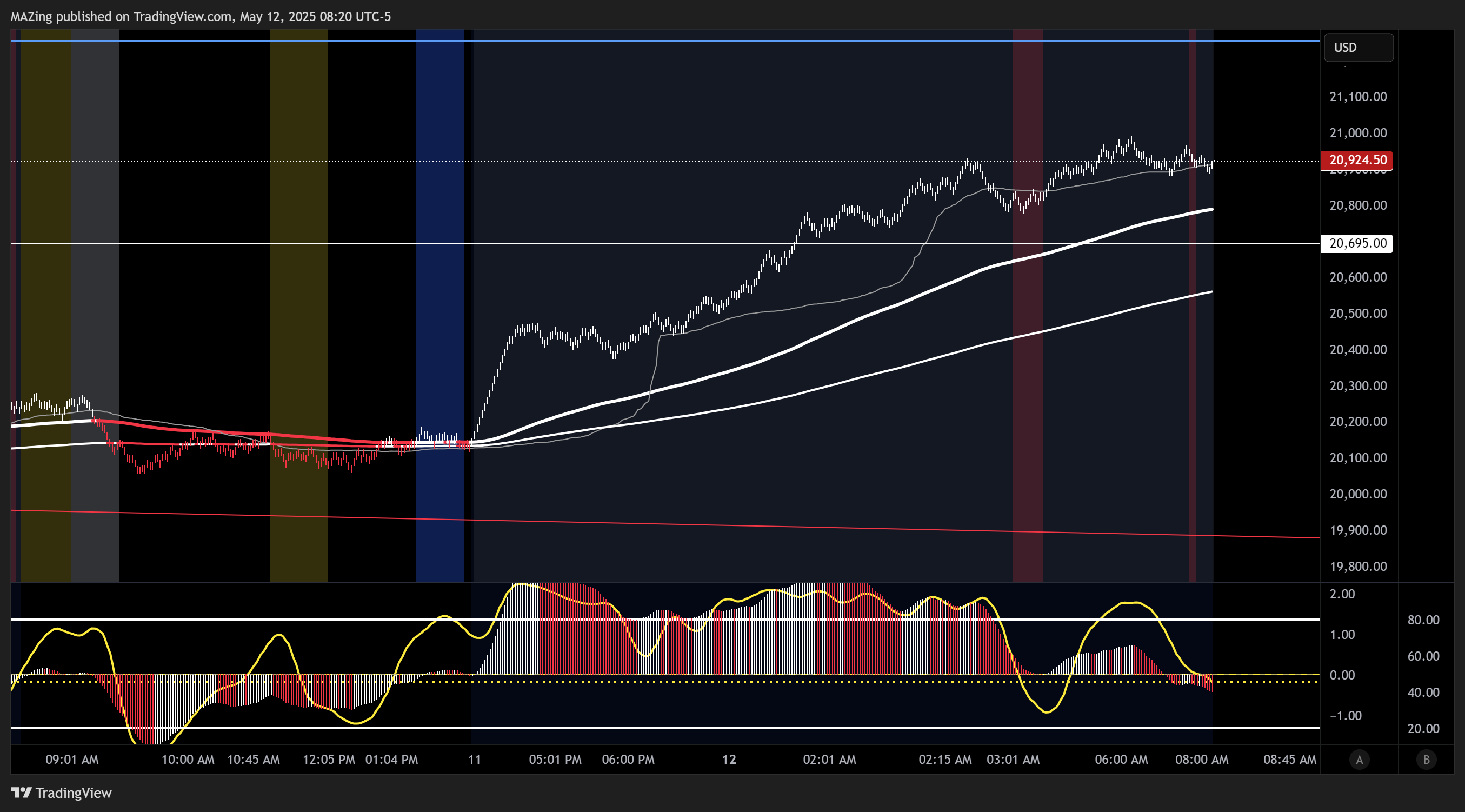This screenshot has width=1465, height=812.
Task: Toggle the A auto-scale button
Action: [x=1359, y=760]
